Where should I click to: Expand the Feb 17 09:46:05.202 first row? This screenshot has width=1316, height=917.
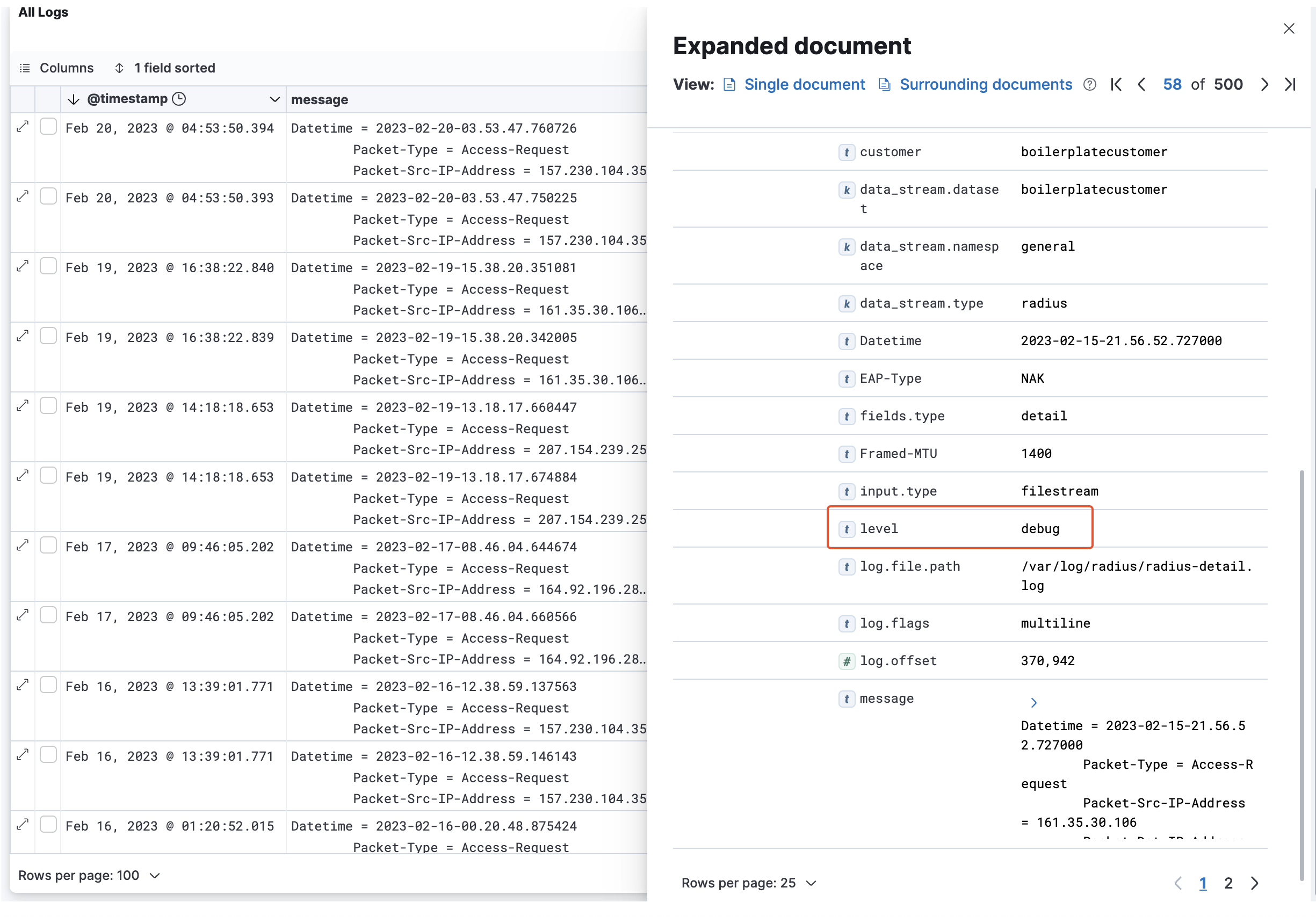click(x=23, y=545)
